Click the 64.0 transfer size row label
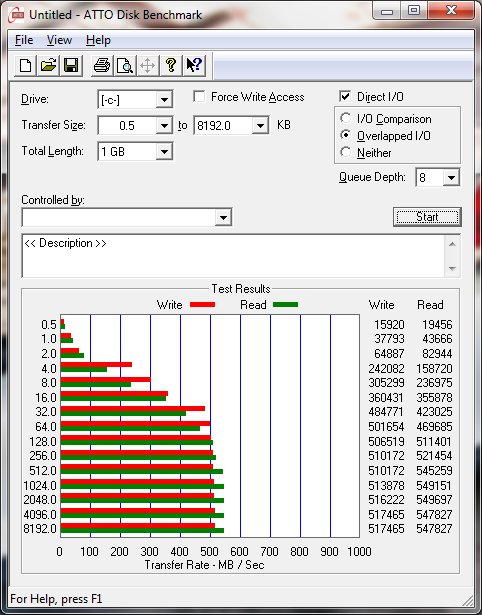 [46, 426]
